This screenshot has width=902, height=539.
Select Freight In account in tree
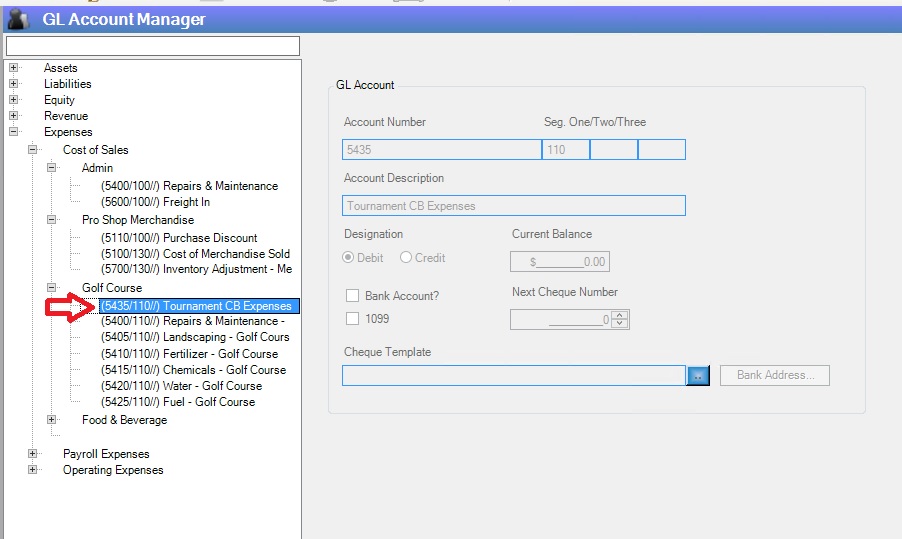[155, 202]
